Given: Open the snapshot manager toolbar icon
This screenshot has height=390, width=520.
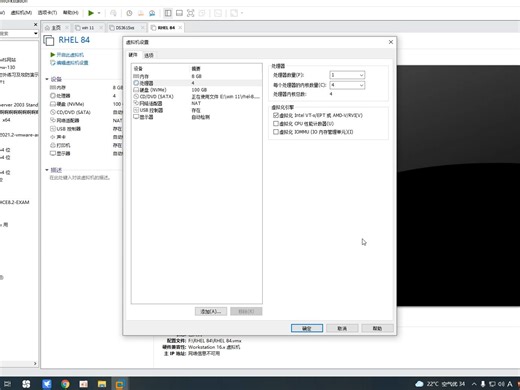Looking at the screenshot, I should click(x=152, y=13).
